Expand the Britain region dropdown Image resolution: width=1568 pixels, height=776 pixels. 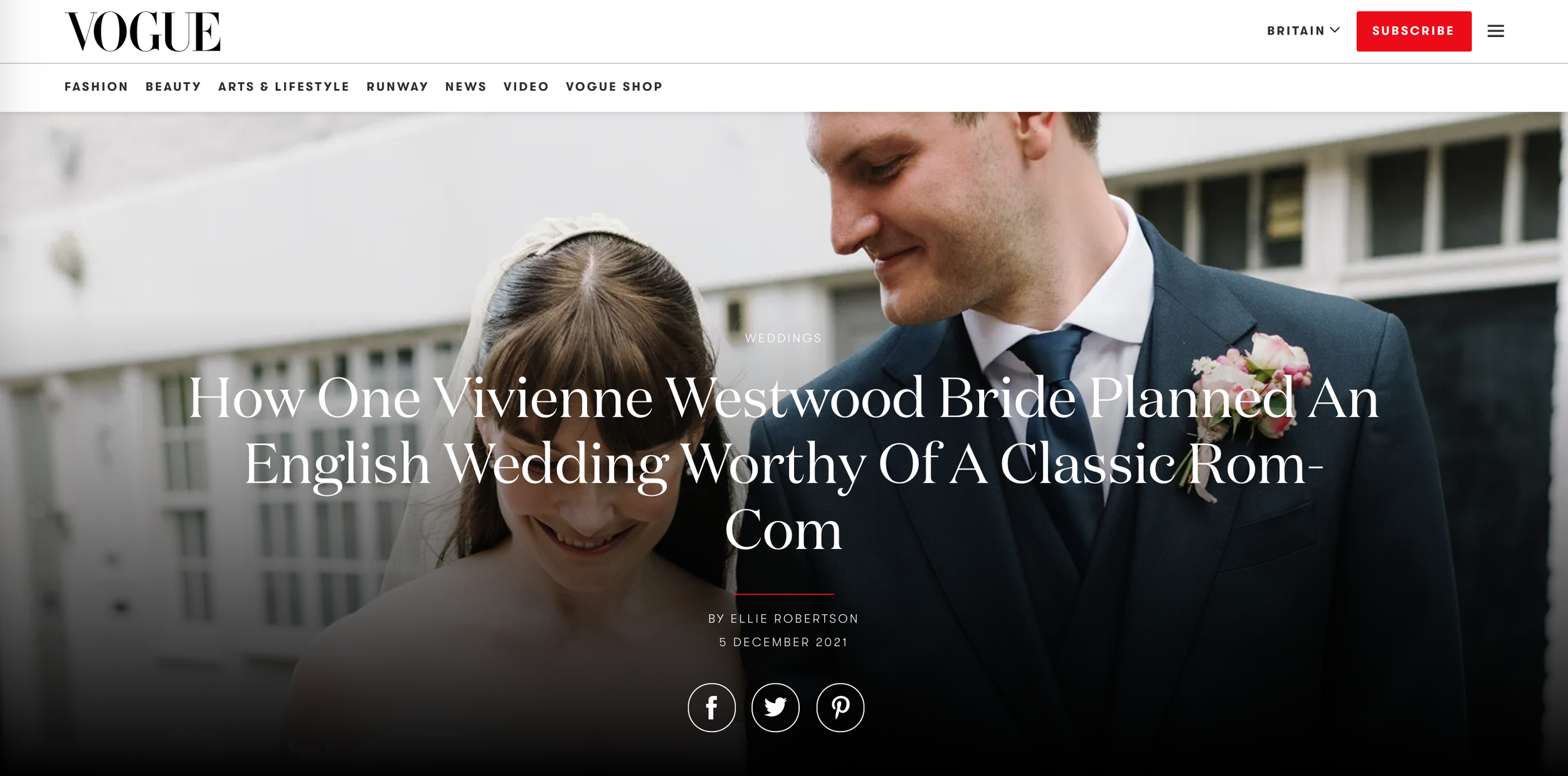coord(1303,31)
